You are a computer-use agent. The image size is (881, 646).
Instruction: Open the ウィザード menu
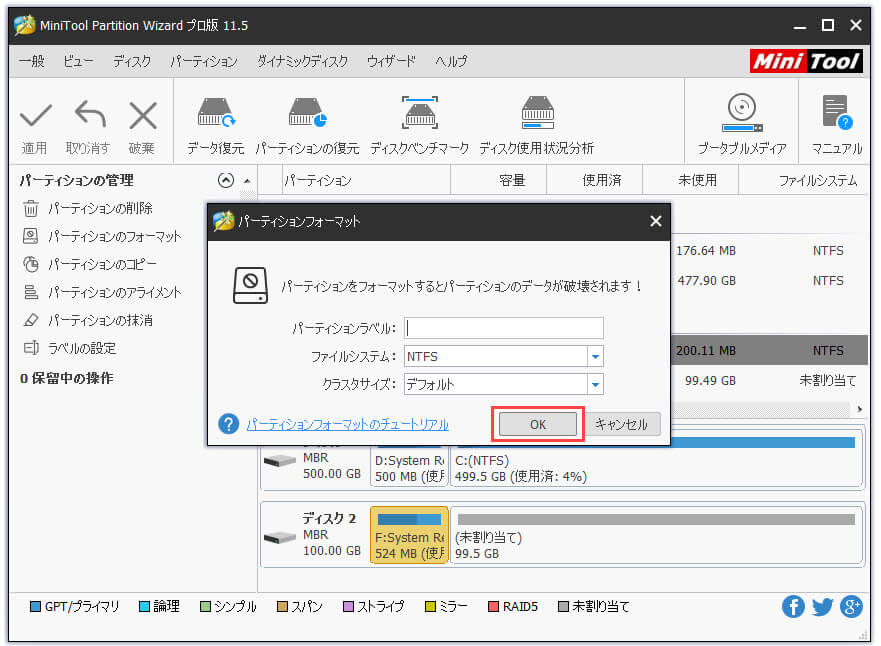point(391,61)
